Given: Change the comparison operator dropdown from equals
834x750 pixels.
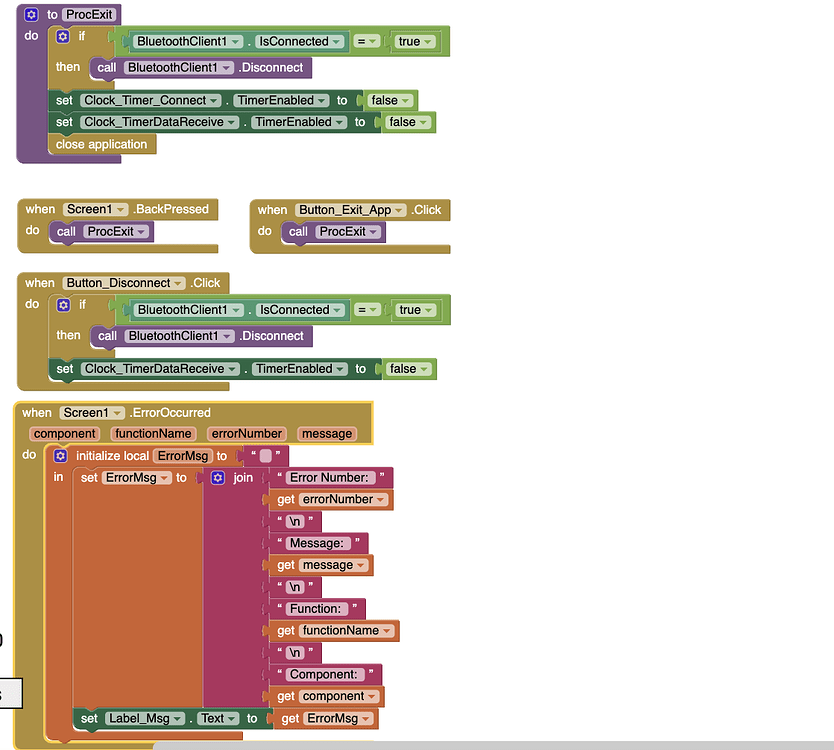Looking at the screenshot, I should 371,41.
